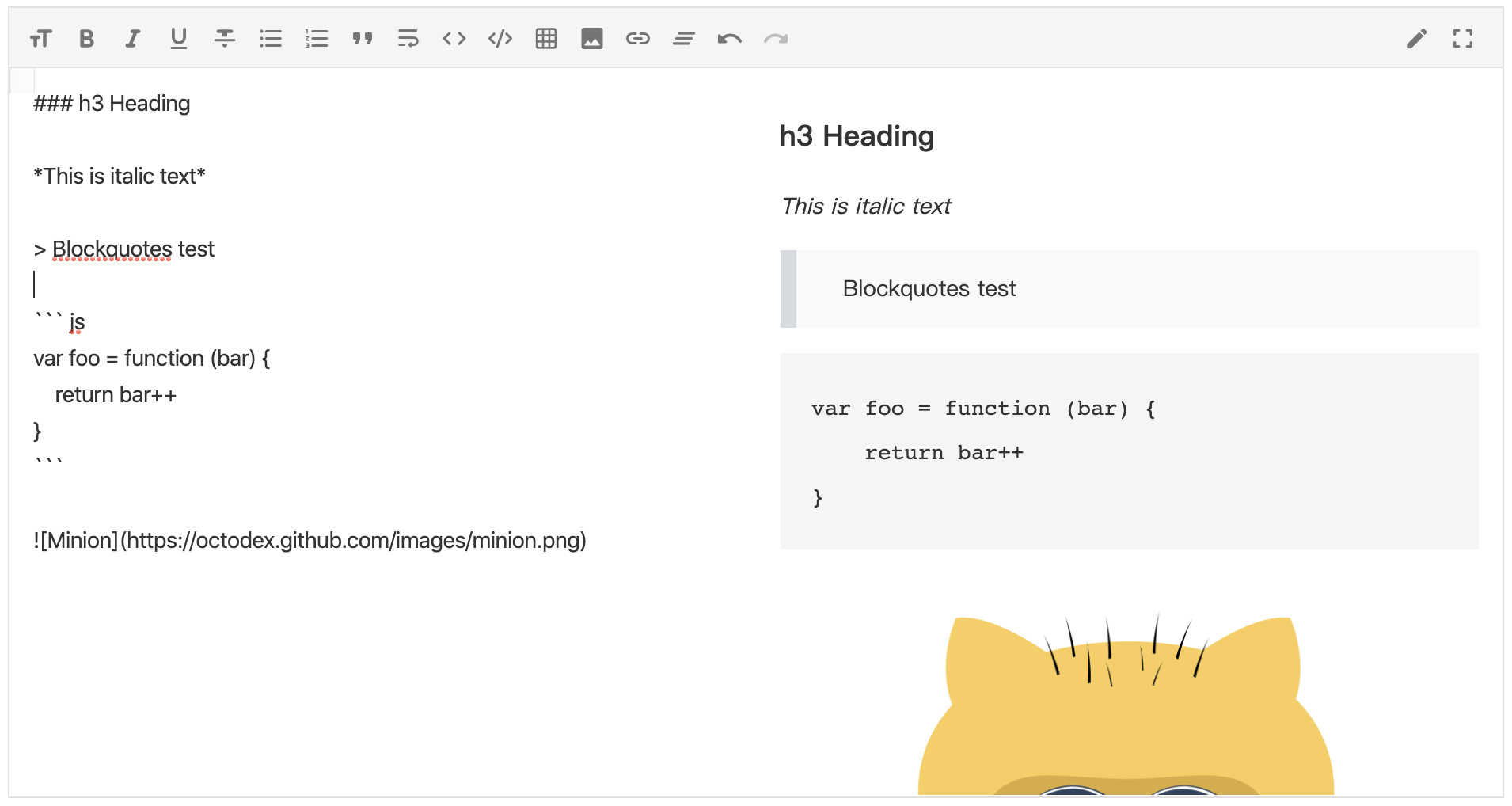Viewport: 1512px width, 806px height.
Task: Apply italic formatting
Action: pyautogui.click(x=133, y=38)
